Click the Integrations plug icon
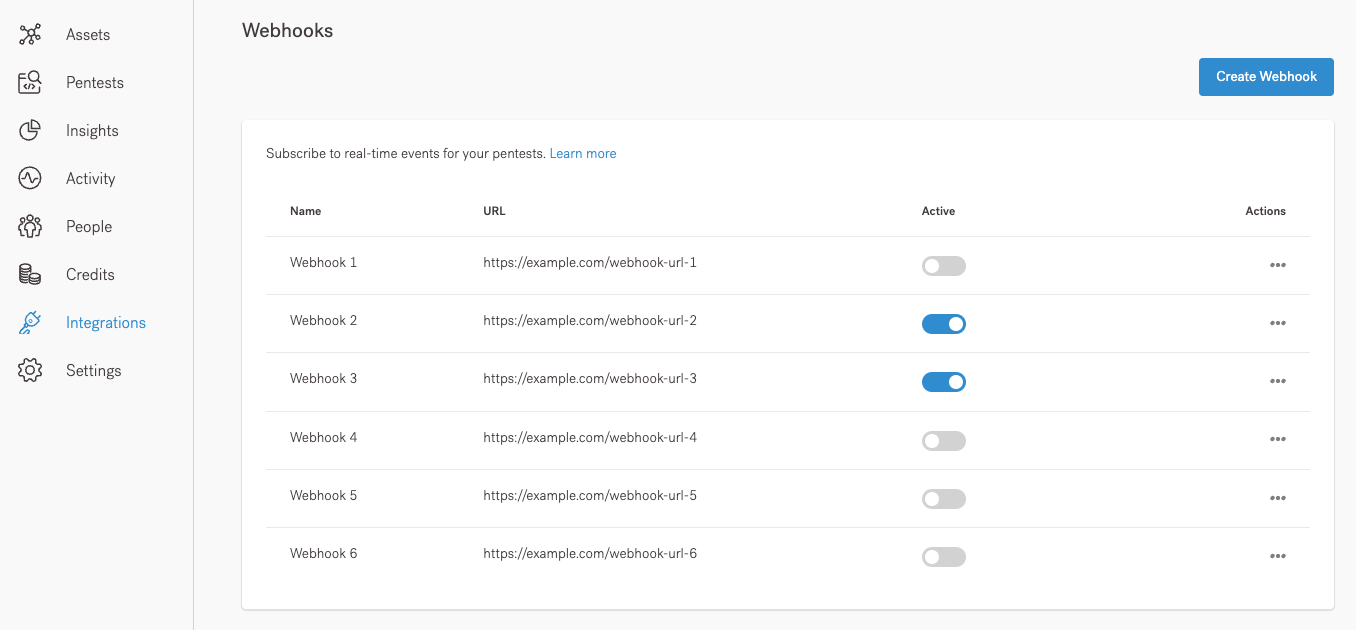The height and width of the screenshot is (630, 1356). click(x=30, y=323)
